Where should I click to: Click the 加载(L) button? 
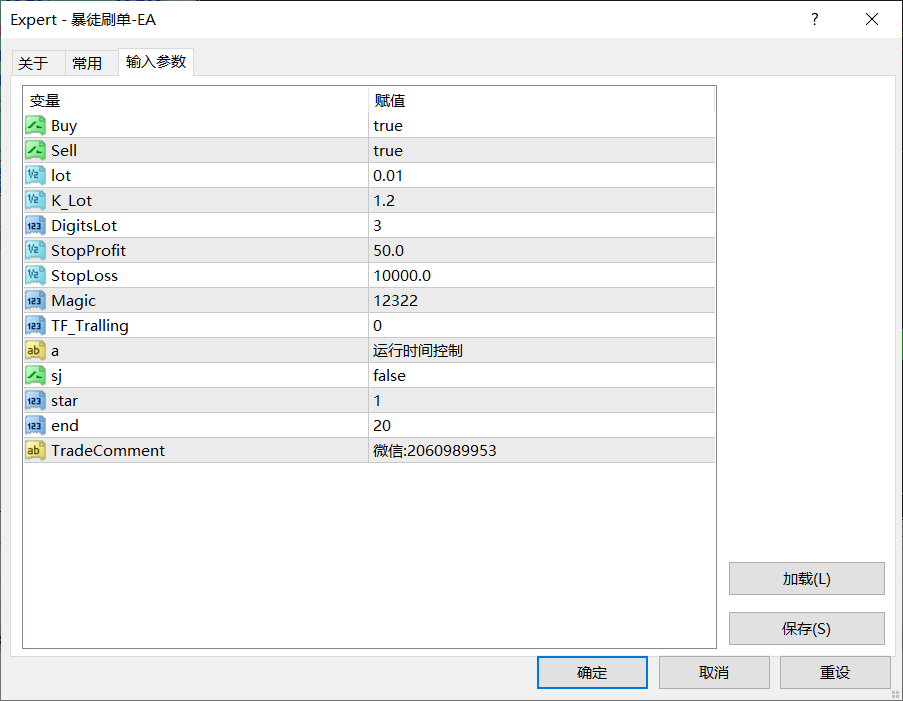pyautogui.click(x=806, y=578)
